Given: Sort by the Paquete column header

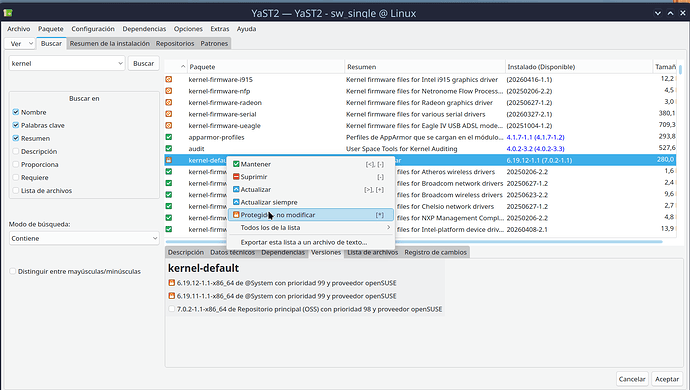Looking at the screenshot, I should tap(265, 67).
